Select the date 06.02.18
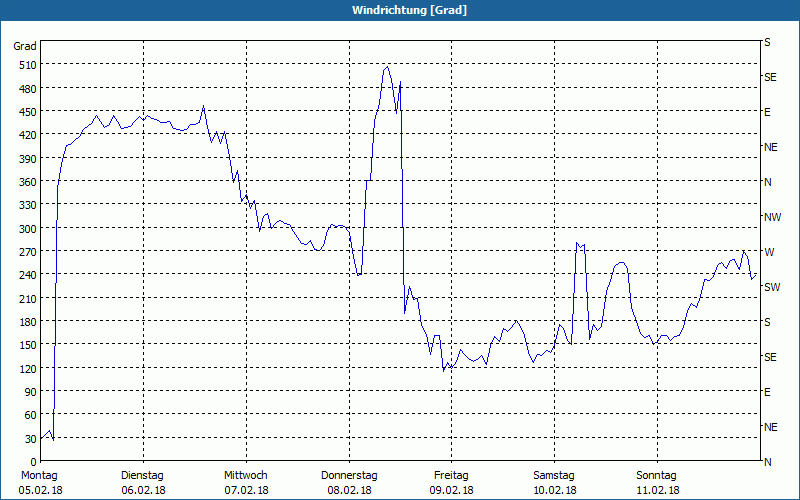The width and height of the screenshot is (800, 500). [143, 491]
